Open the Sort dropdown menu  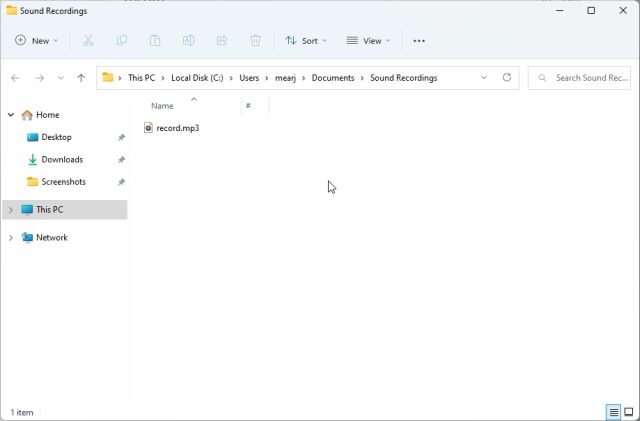(307, 41)
